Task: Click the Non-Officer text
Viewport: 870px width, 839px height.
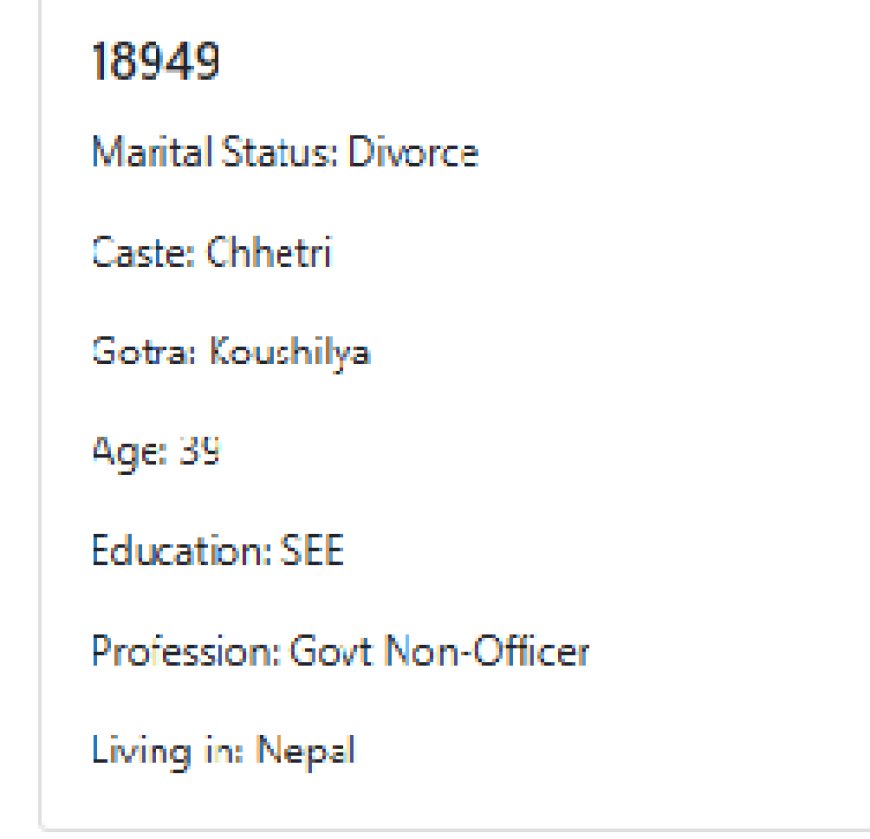Action: pyautogui.click(x=487, y=650)
